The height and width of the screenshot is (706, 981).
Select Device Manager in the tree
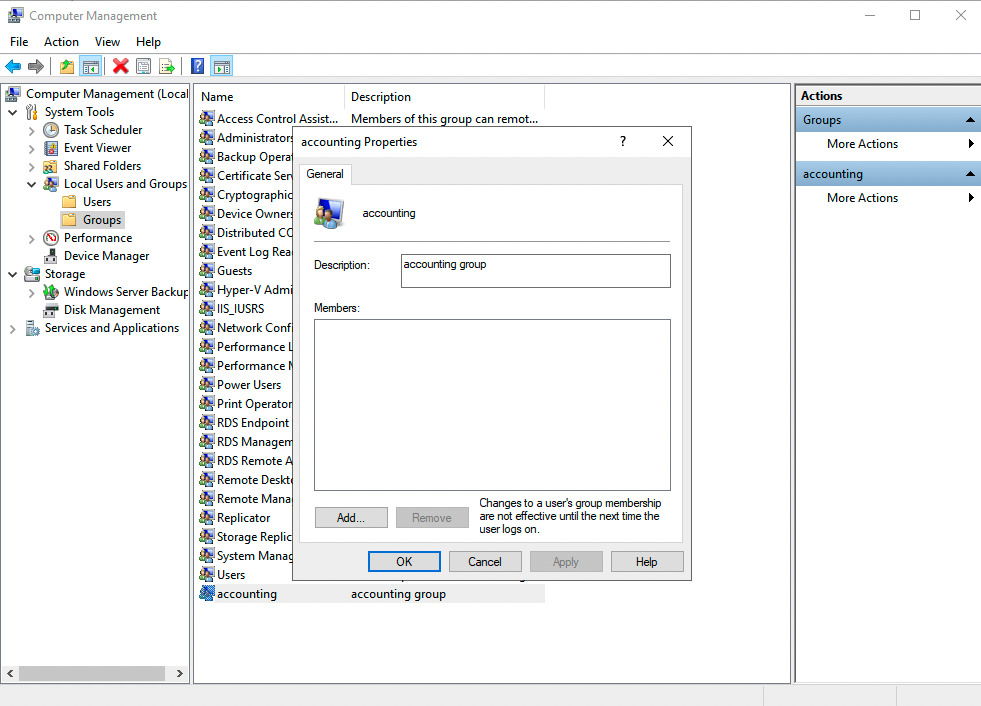coord(106,256)
